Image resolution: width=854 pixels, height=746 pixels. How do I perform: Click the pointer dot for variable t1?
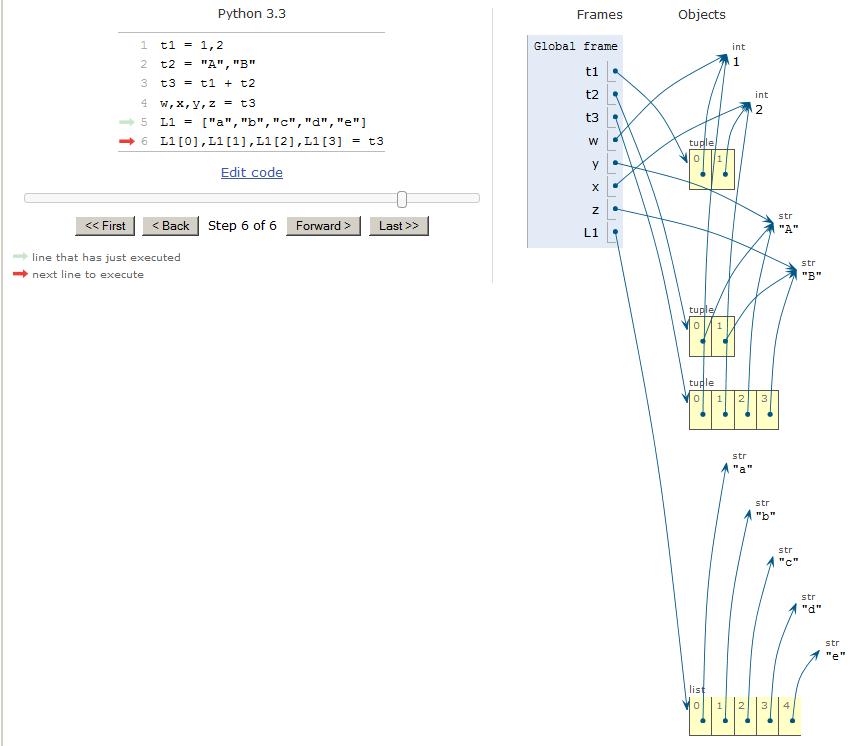[614, 69]
